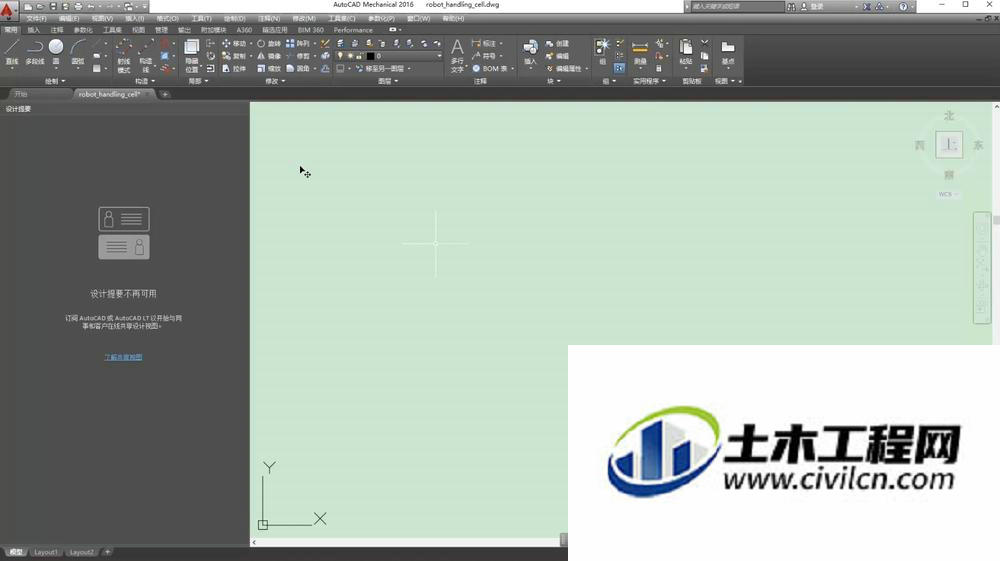Click the Open file icon in quick access toolbar

[40, 6]
